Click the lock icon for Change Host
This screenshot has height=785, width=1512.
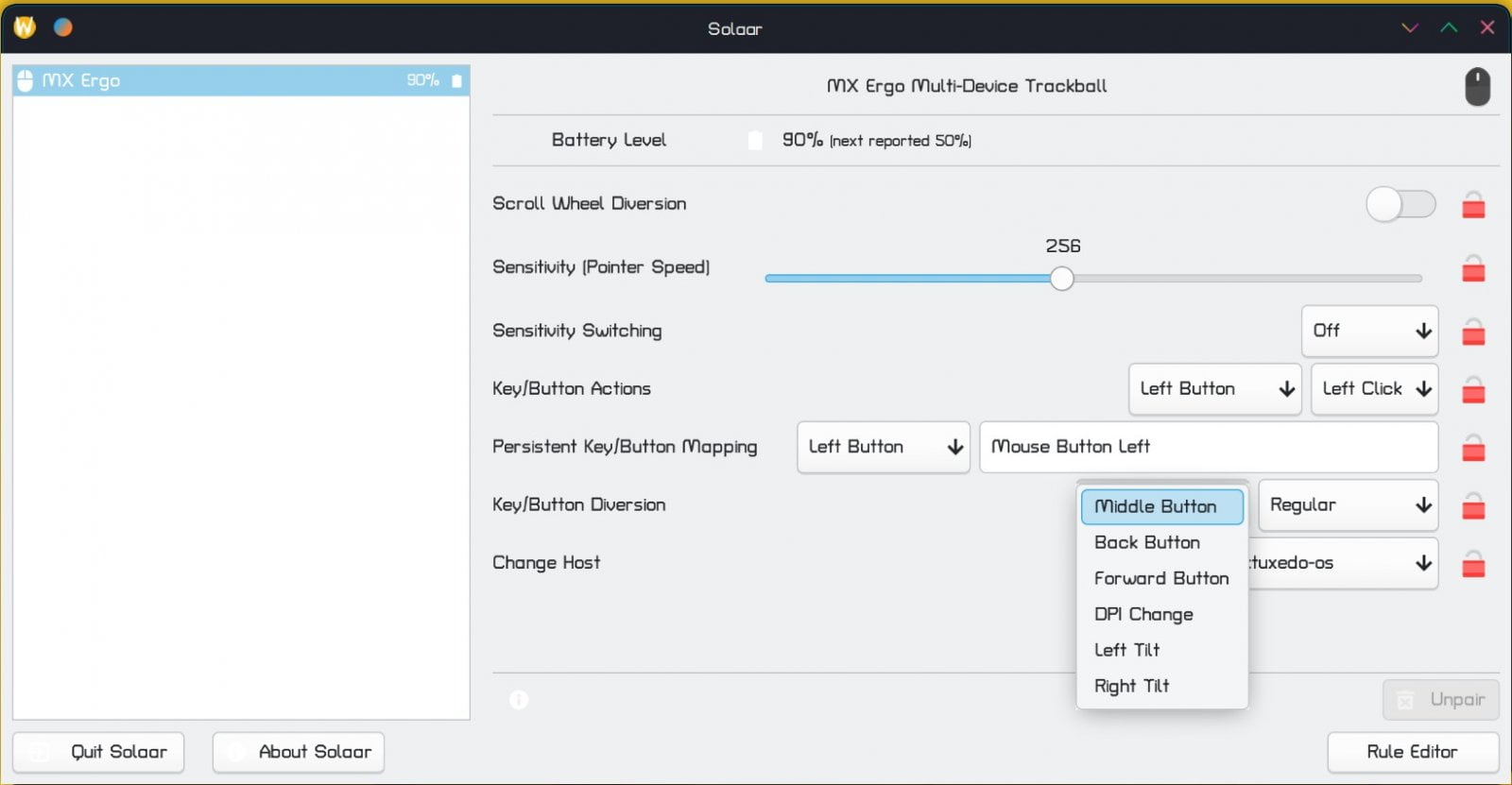click(1472, 564)
